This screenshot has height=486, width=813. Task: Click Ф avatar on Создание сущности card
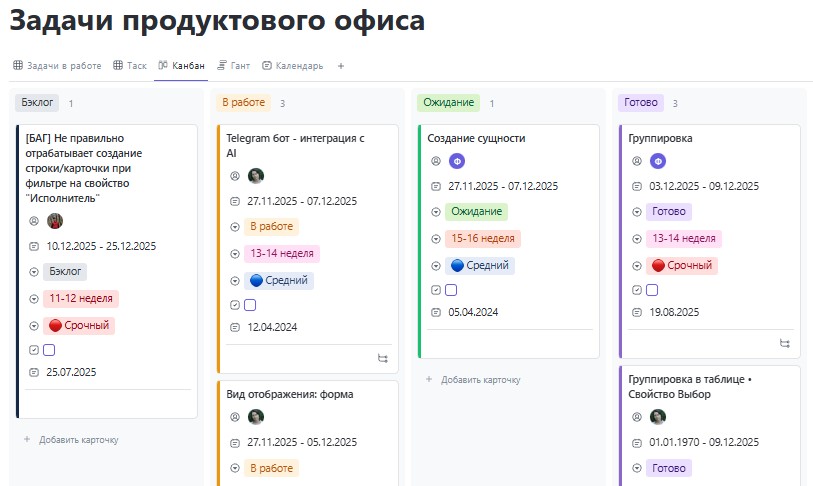tap(457, 161)
